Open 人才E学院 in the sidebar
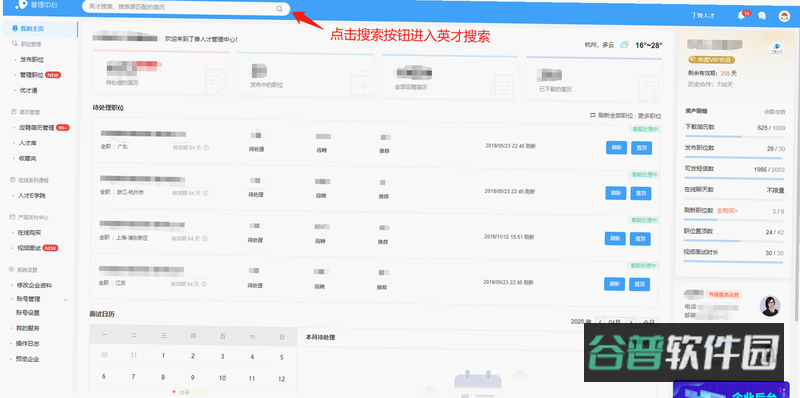 pos(32,195)
